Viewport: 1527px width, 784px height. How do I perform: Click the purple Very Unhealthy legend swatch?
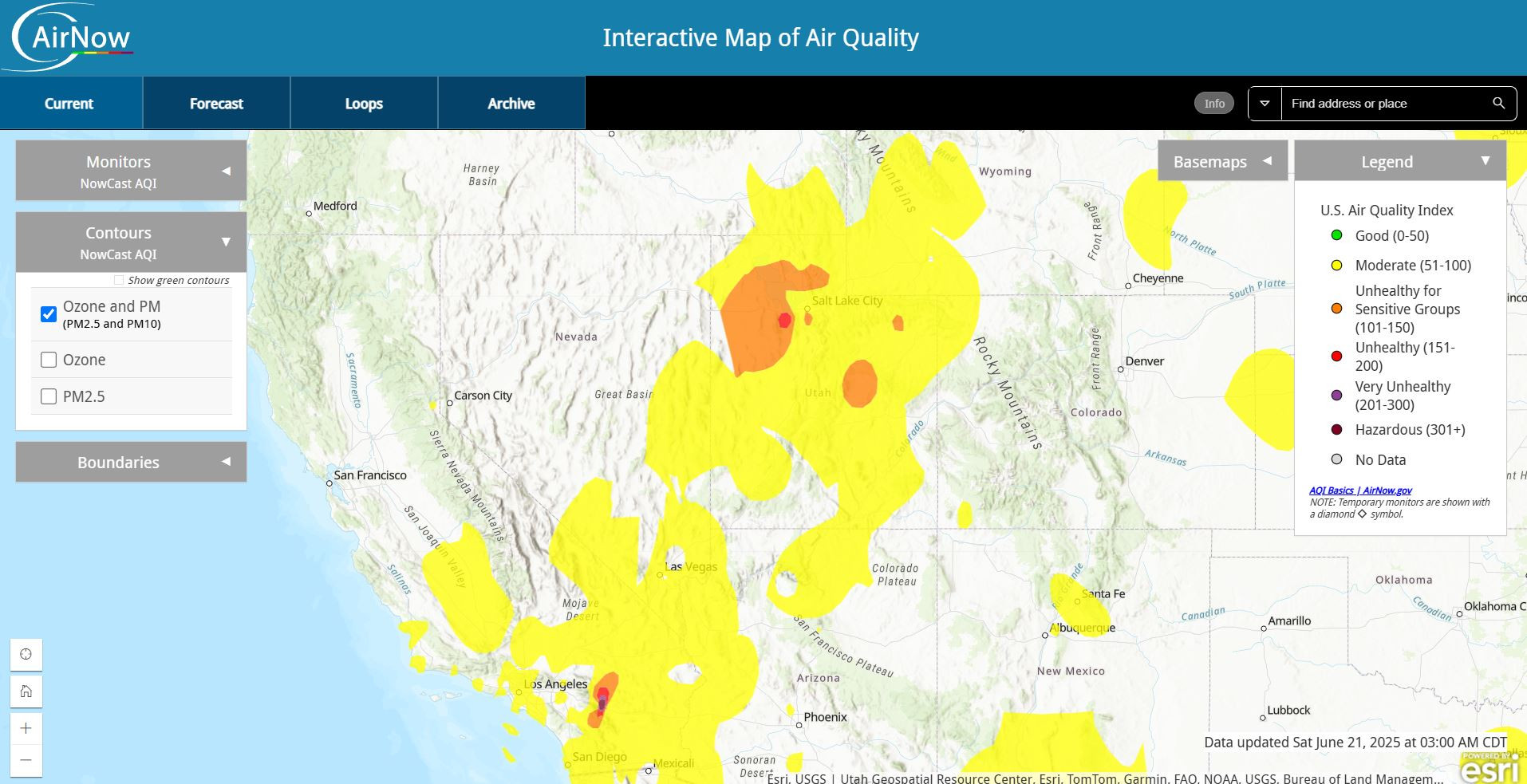[x=1337, y=395]
